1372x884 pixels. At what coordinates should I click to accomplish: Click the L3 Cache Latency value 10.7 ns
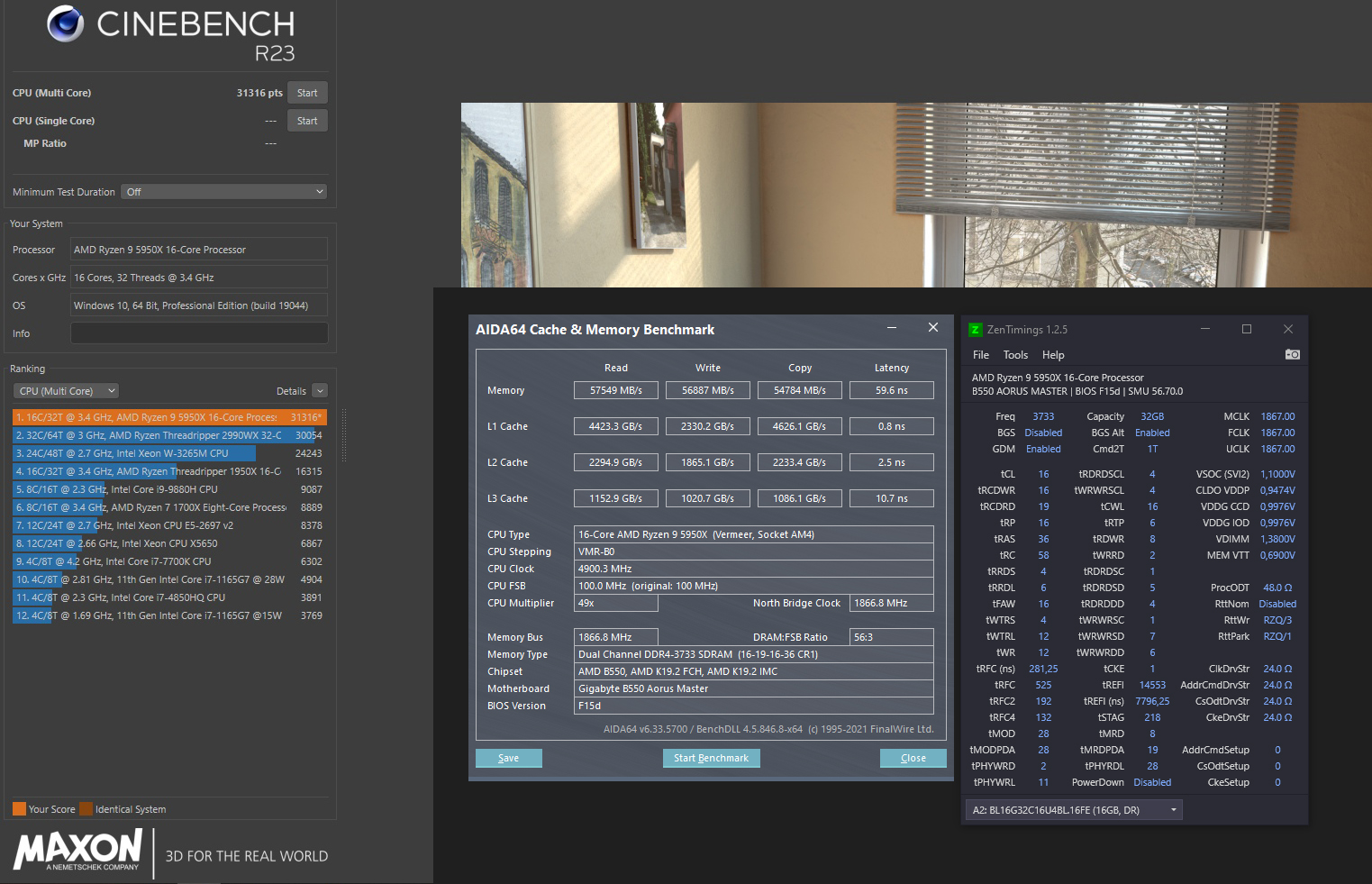pyautogui.click(x=892, y=498)
